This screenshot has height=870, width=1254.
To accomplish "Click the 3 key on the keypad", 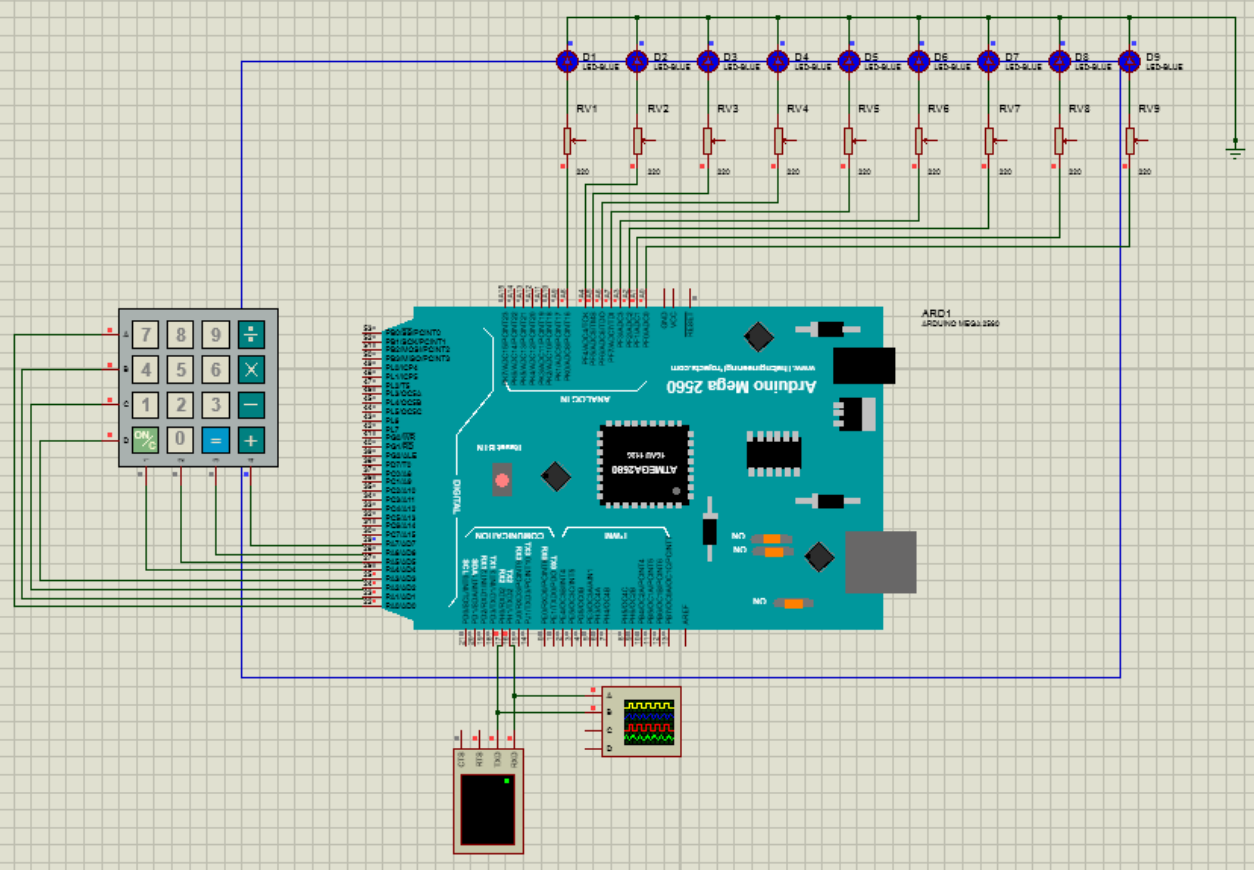I will [x=215, y=405].
